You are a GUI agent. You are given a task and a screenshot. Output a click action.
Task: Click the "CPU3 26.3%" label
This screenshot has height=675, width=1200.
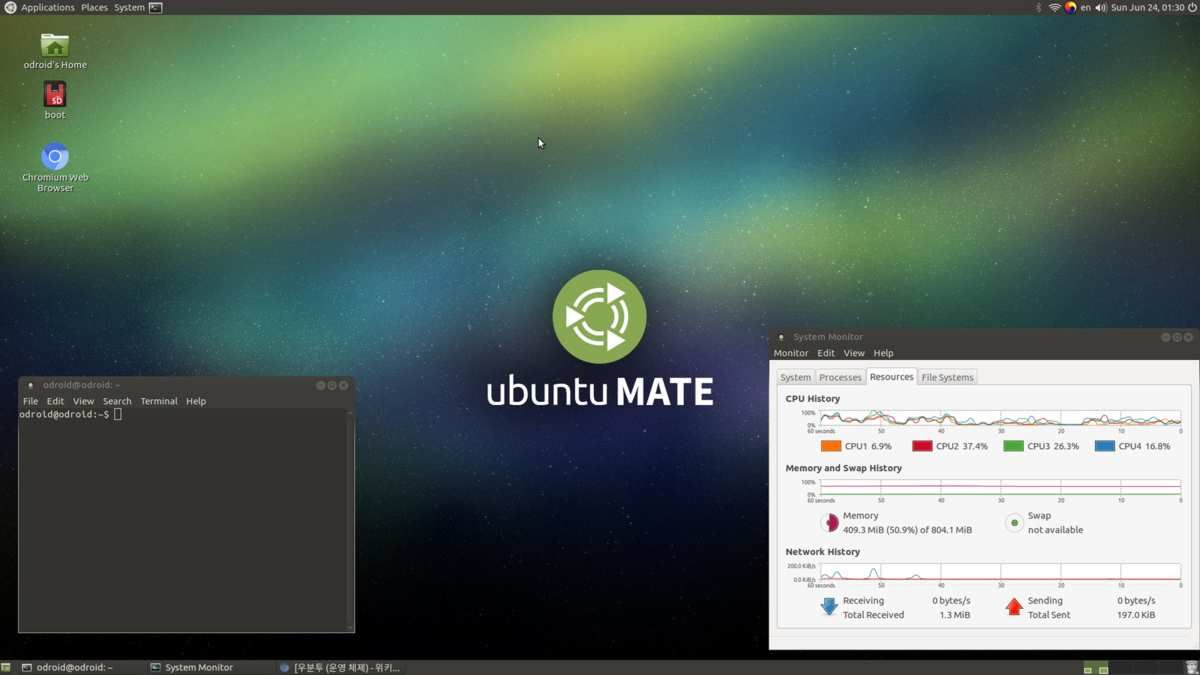click(1053, 446)
